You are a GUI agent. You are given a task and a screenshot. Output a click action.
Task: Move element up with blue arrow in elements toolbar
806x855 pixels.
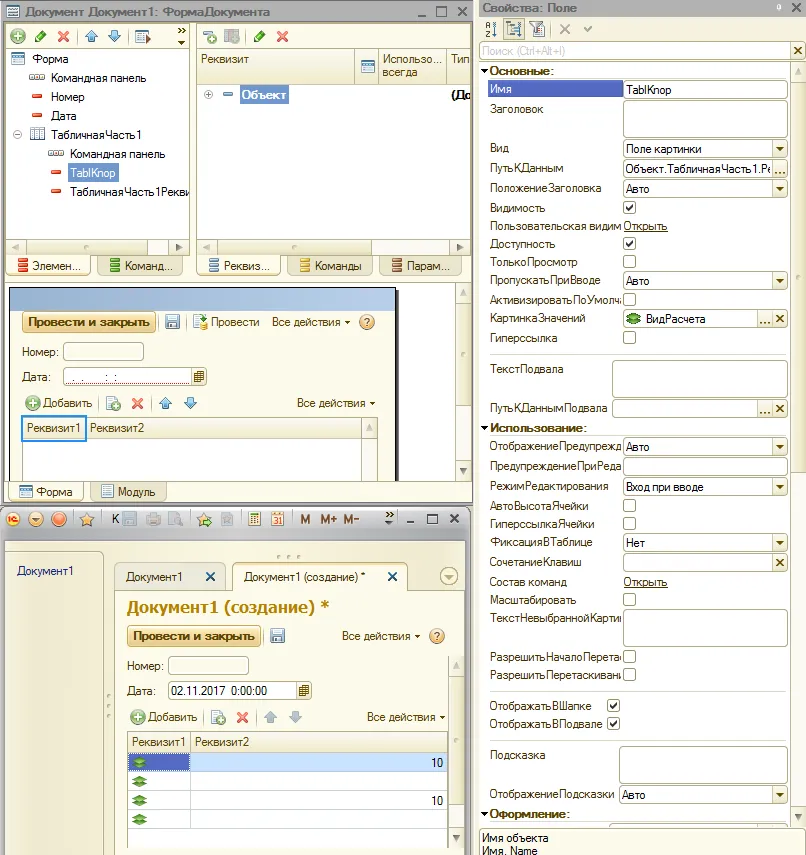coord(92,37)
